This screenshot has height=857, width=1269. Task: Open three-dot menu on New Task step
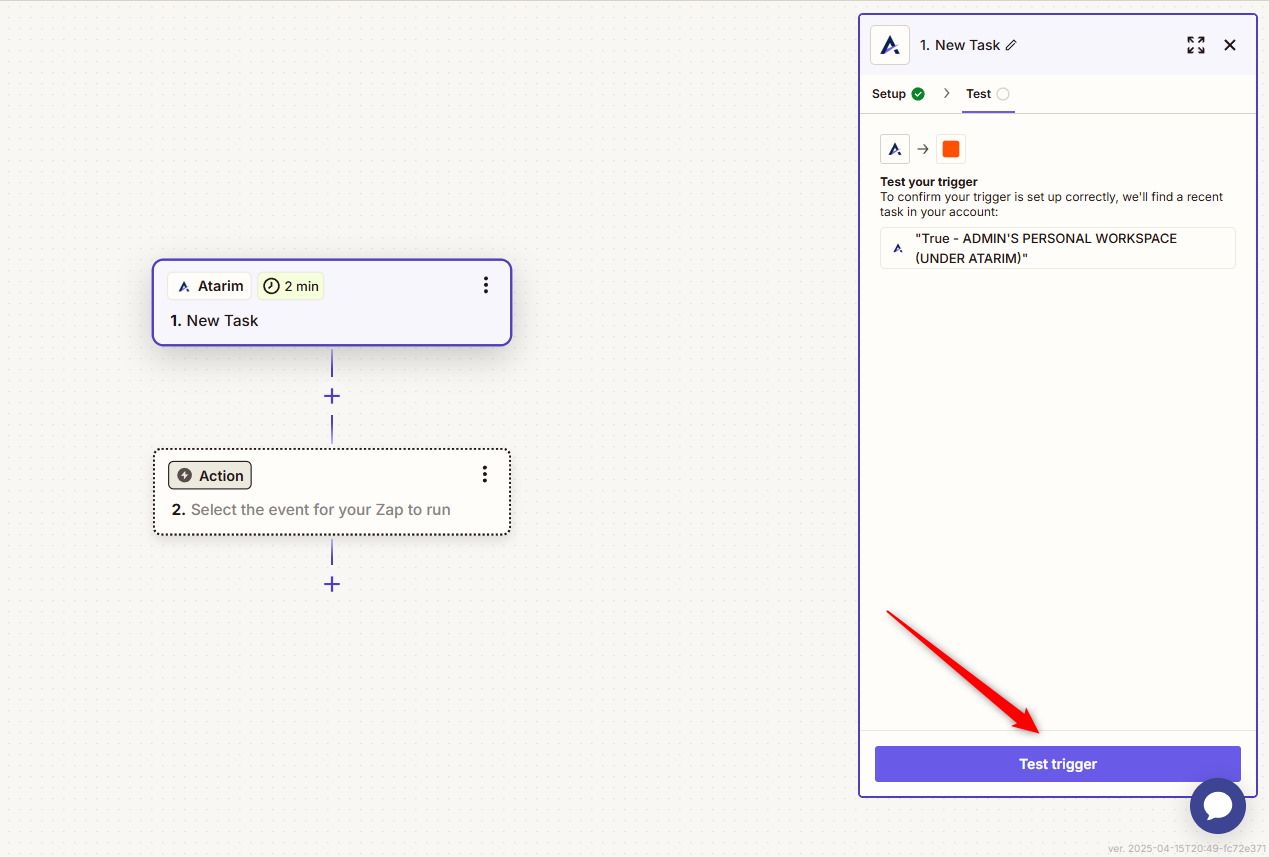coord(486,286)
